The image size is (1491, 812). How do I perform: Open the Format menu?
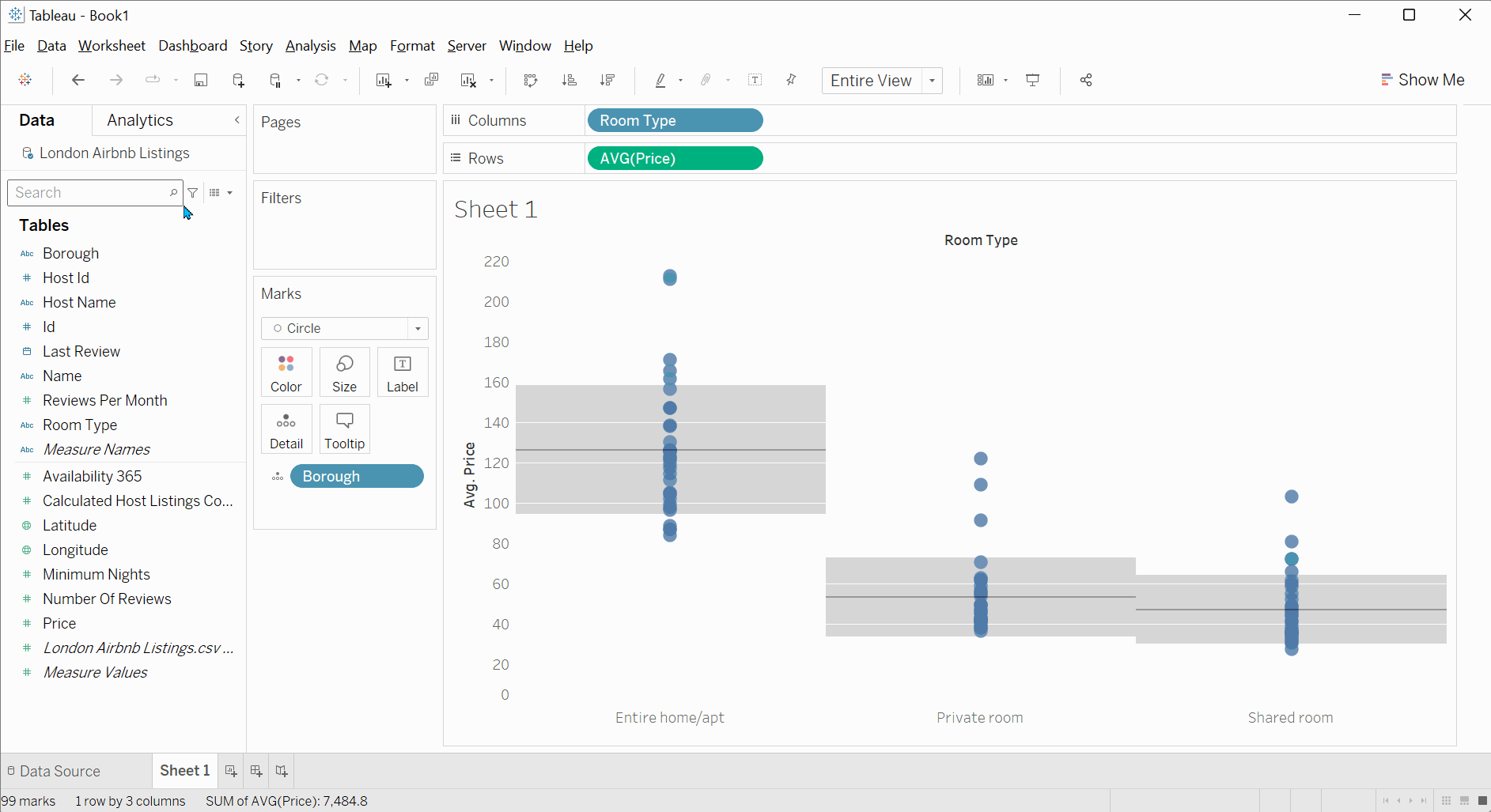[x=412, y=46]
